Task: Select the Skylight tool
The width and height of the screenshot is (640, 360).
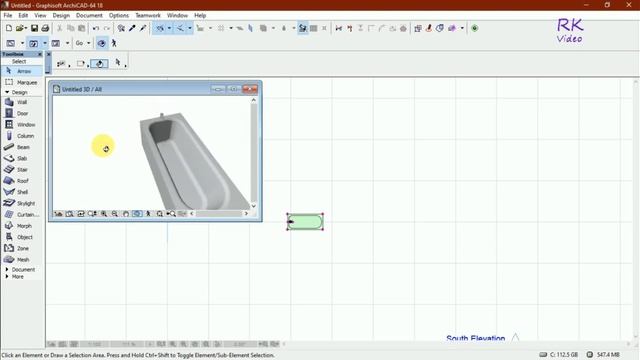Action: pyautogui.click(x=21, y=203)
